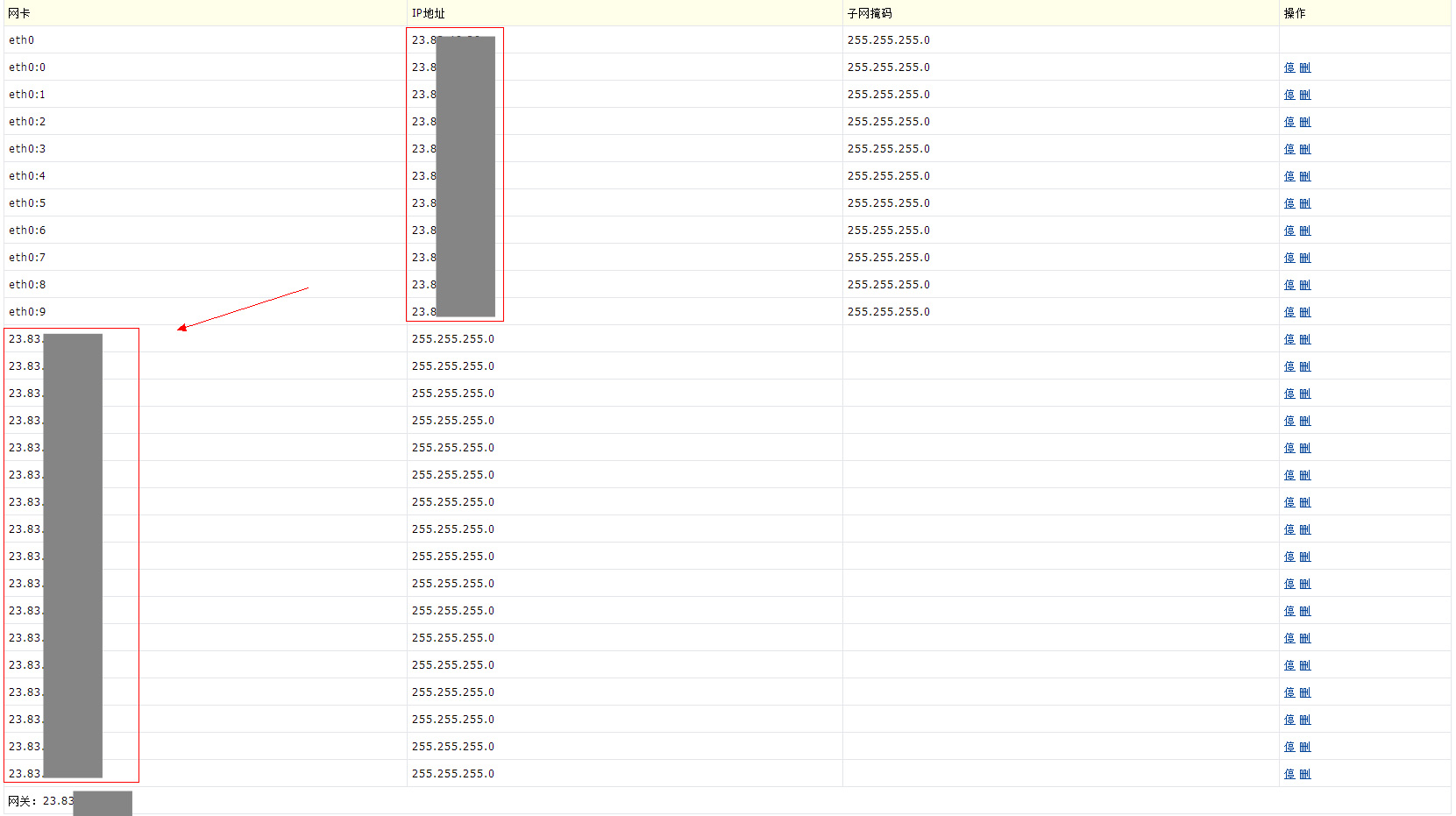The width and height of the screenshot is (1456, 816).
Task: Open the edit link for eth0:3
Action: coord(1289,149)
